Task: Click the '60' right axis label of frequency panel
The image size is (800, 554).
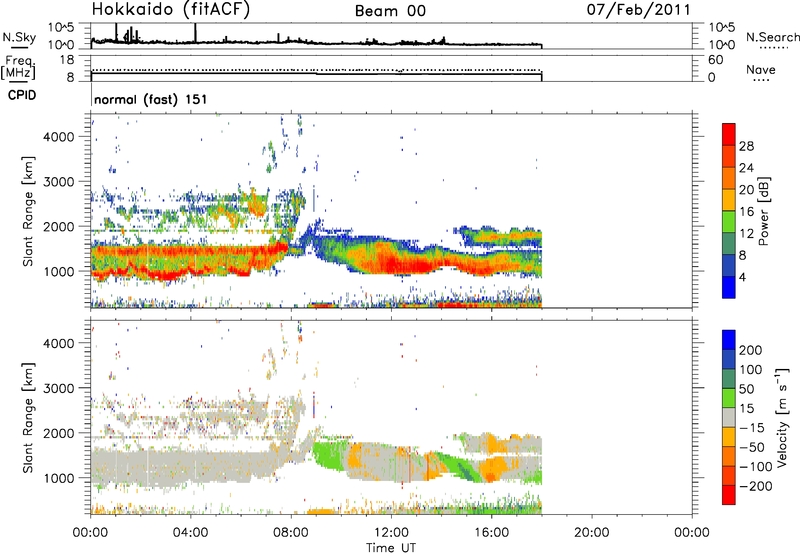Action: (716, 60)
